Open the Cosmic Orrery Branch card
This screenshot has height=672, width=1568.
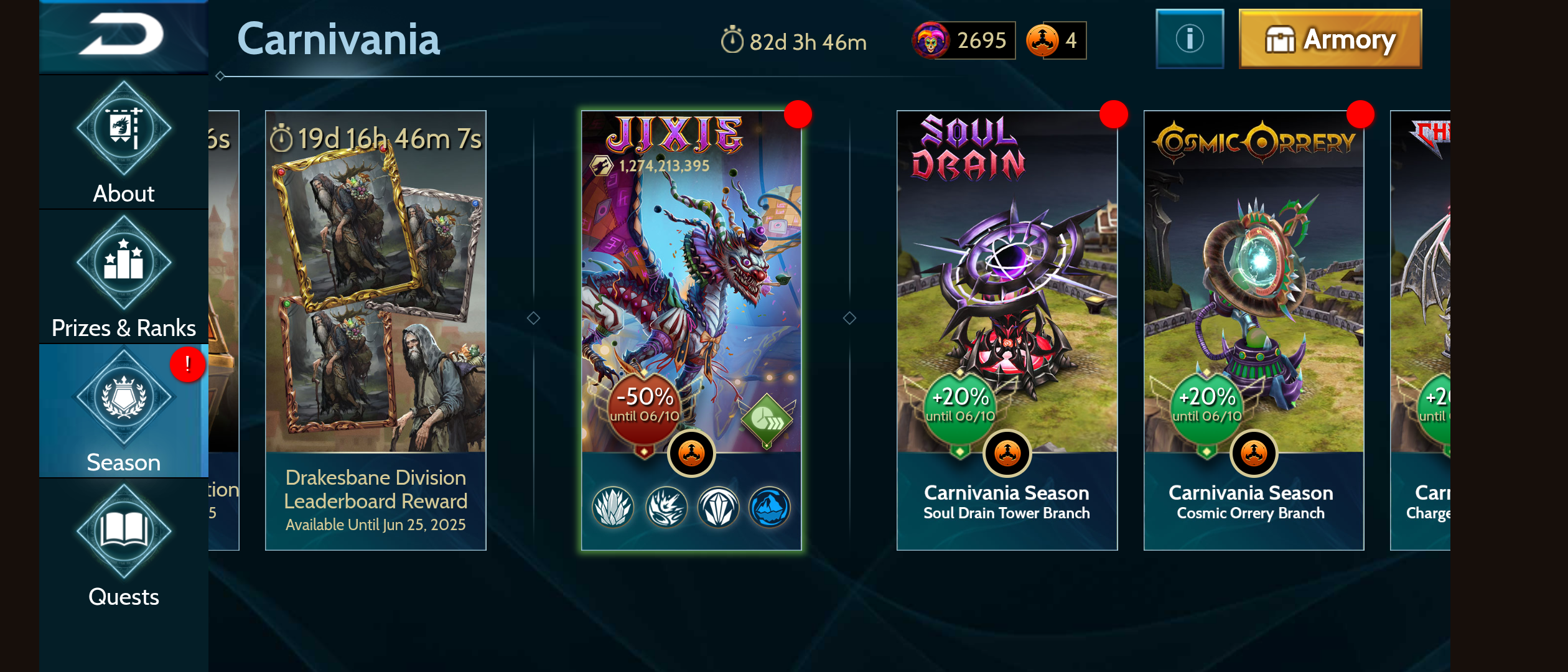click(1254, 330)
